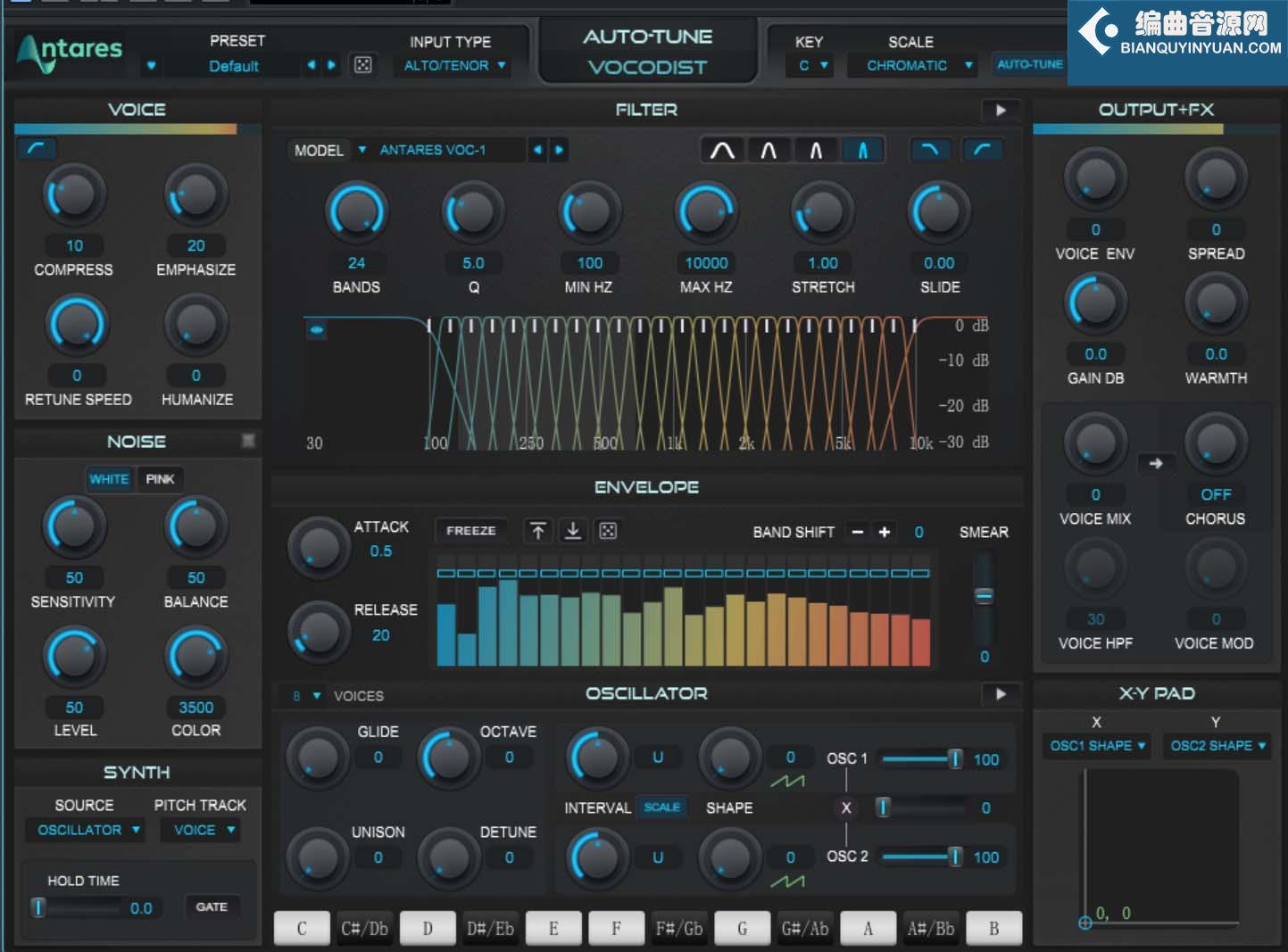Click the A key button
Viewport: 1288px width, 952px height.
pyautogui.click(x=868, y=929)
